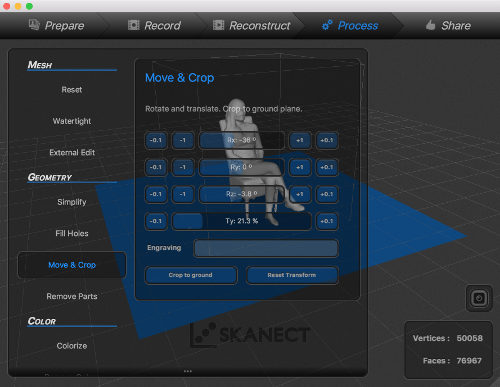Increase Rx by 0.1

click(x=327, y=140)
